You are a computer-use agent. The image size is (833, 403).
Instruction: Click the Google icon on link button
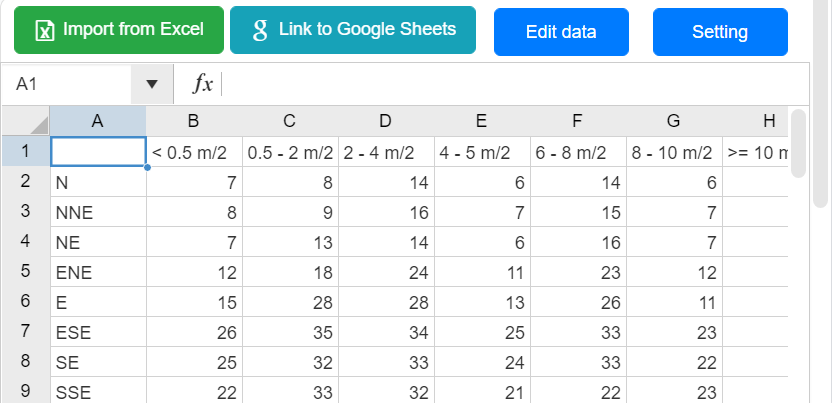click(260, 30)
